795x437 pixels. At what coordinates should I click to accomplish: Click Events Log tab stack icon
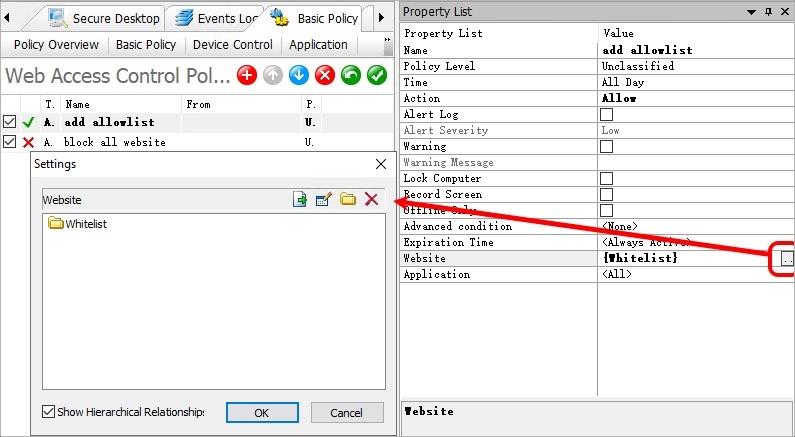[x=184, y=18]
